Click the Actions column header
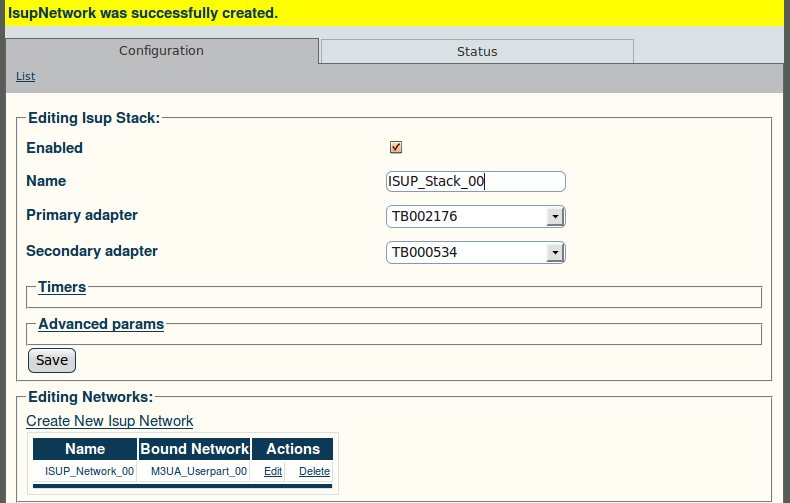790x503 pixels. pyautogui.click(x=293, y=449)
